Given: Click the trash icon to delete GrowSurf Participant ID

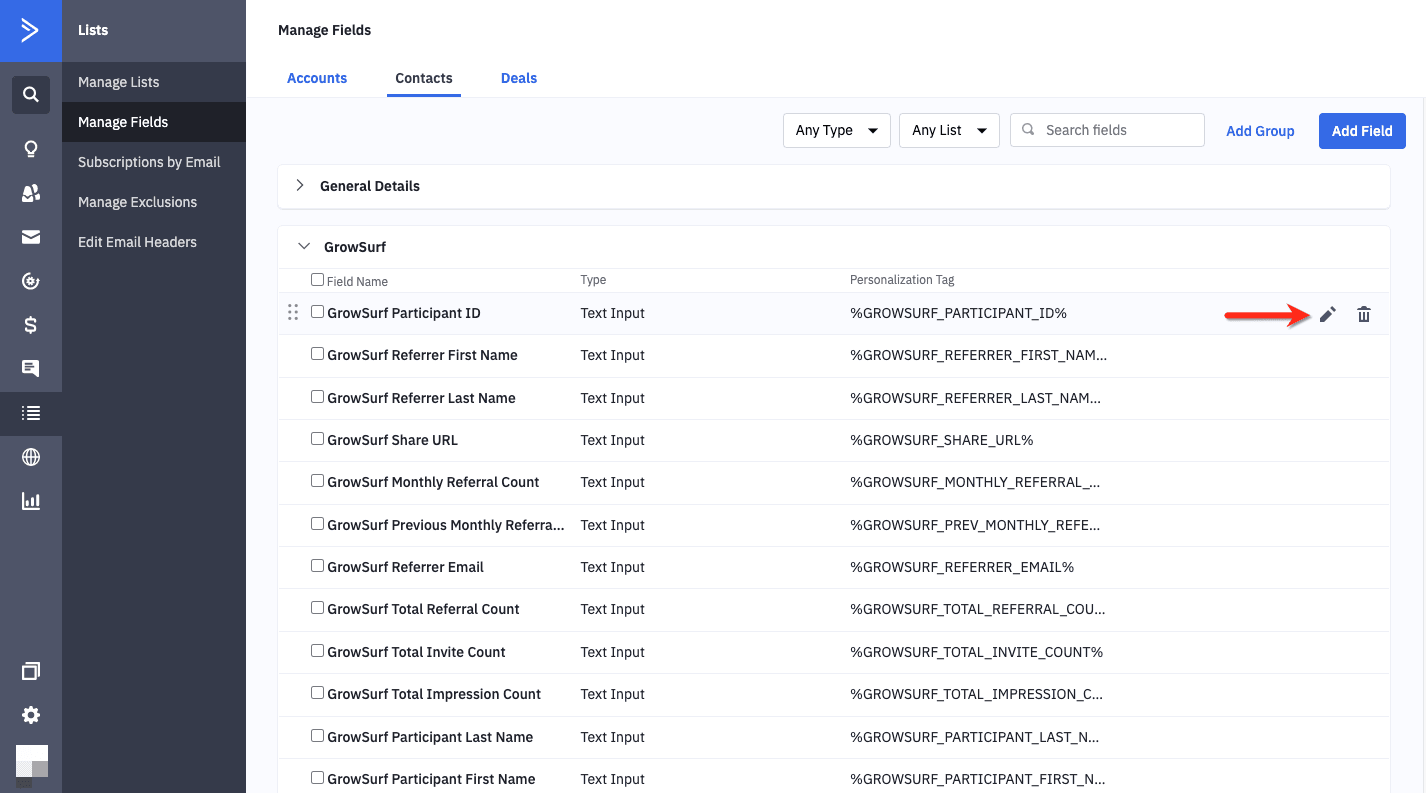Looking at the screenshot, I should (1364, 314).
